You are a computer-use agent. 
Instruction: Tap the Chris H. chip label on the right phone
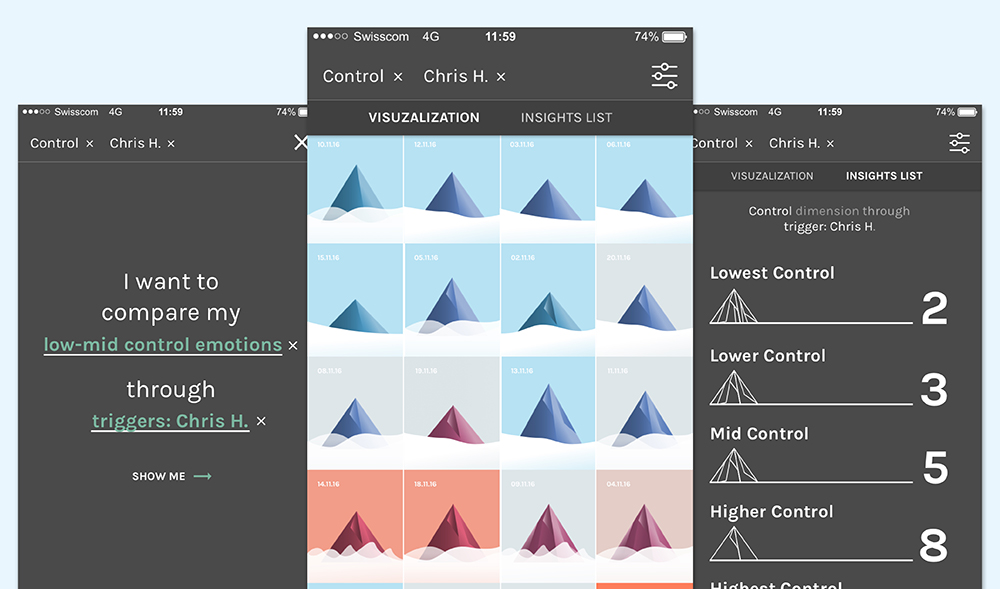794,143
